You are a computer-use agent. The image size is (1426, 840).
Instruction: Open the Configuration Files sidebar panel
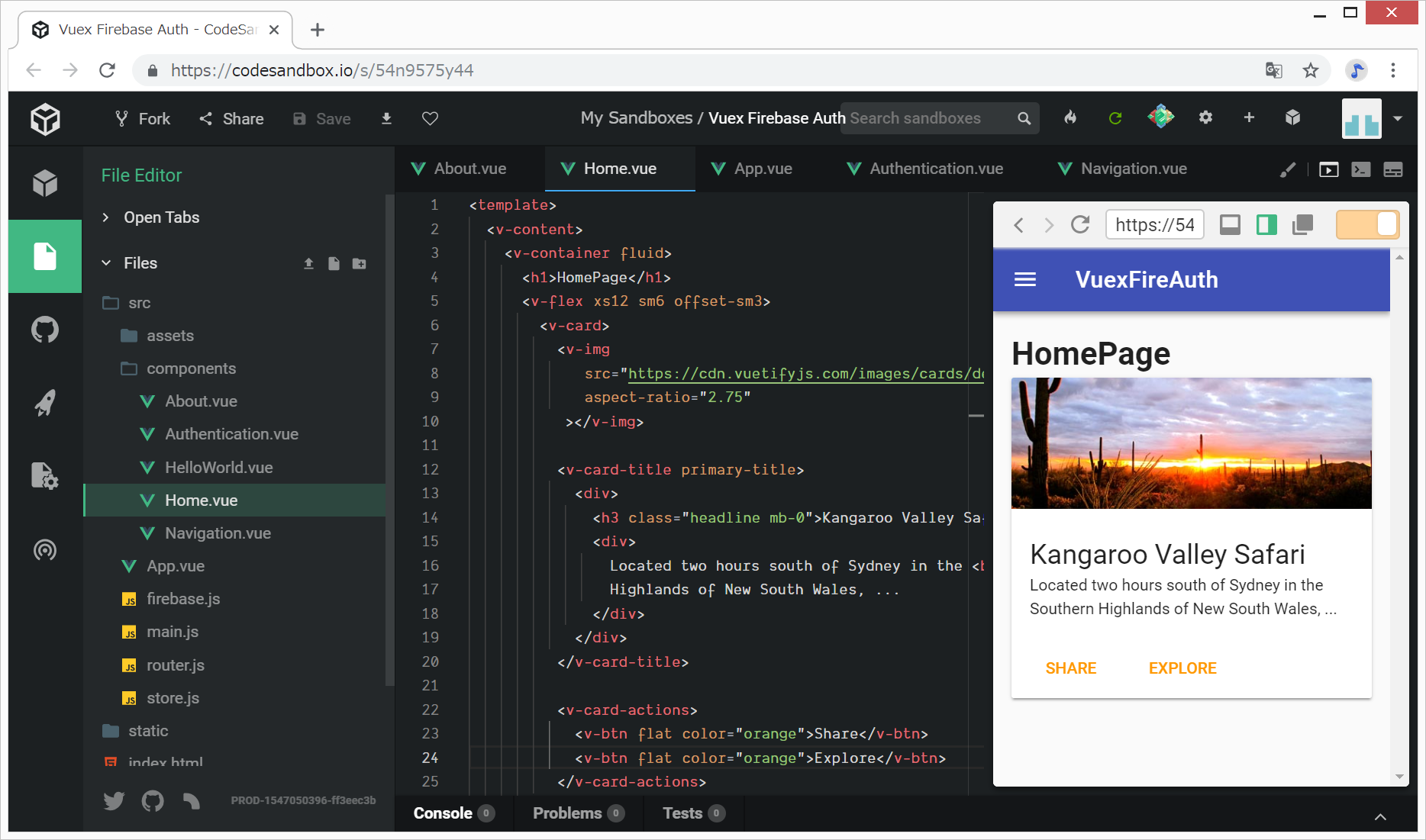pyautogui.click(x=45, y=476)
